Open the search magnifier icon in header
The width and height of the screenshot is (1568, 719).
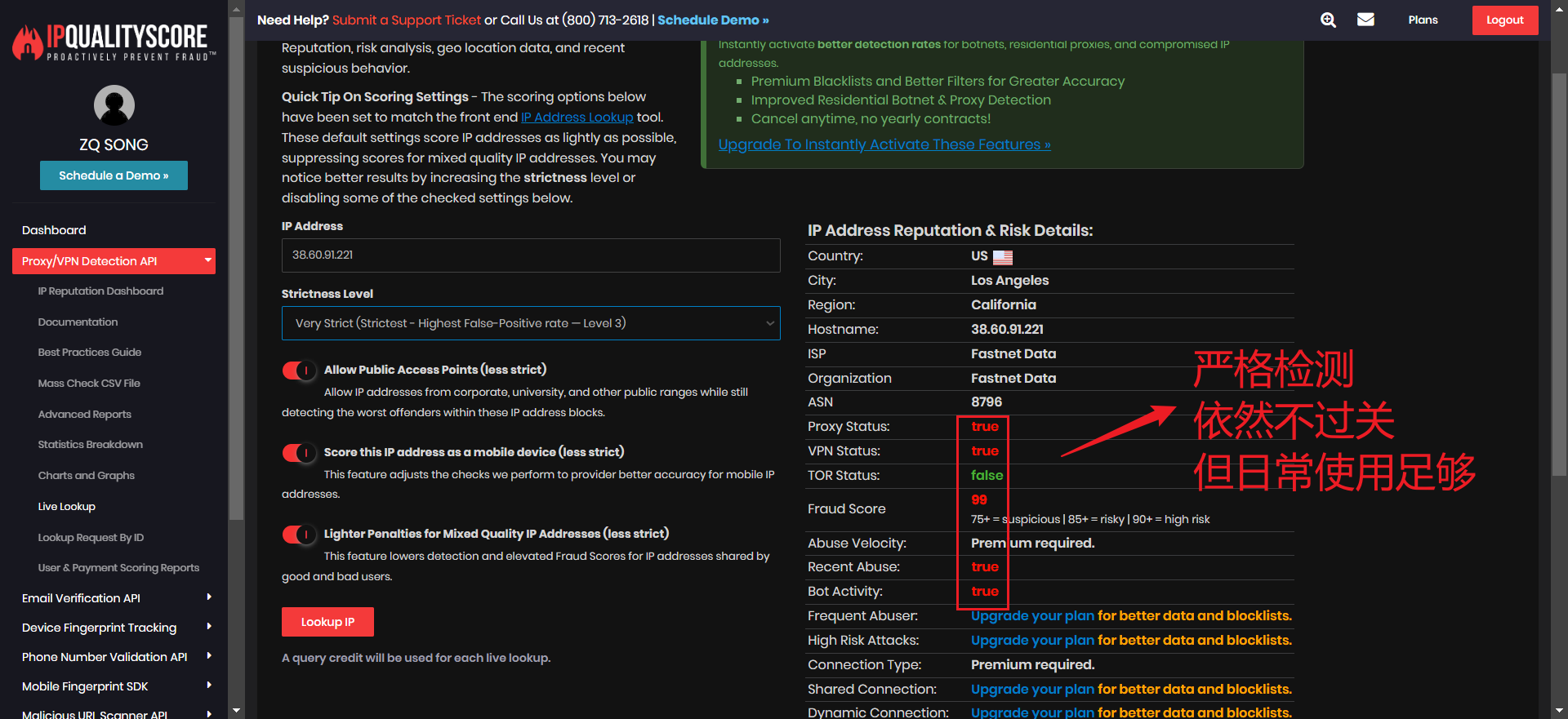[1329, 20]
